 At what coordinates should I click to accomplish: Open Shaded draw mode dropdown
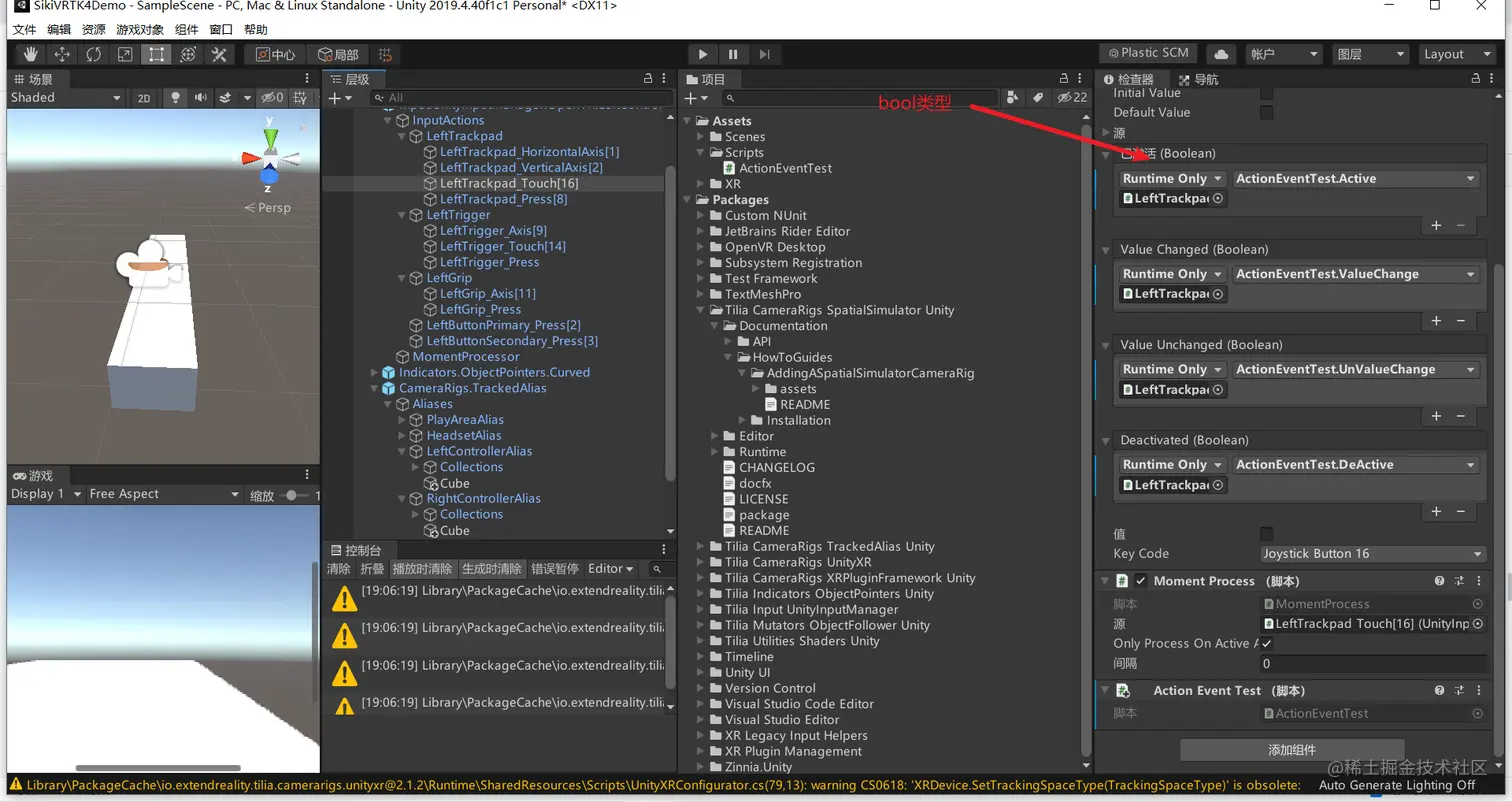tap(66, 97)
